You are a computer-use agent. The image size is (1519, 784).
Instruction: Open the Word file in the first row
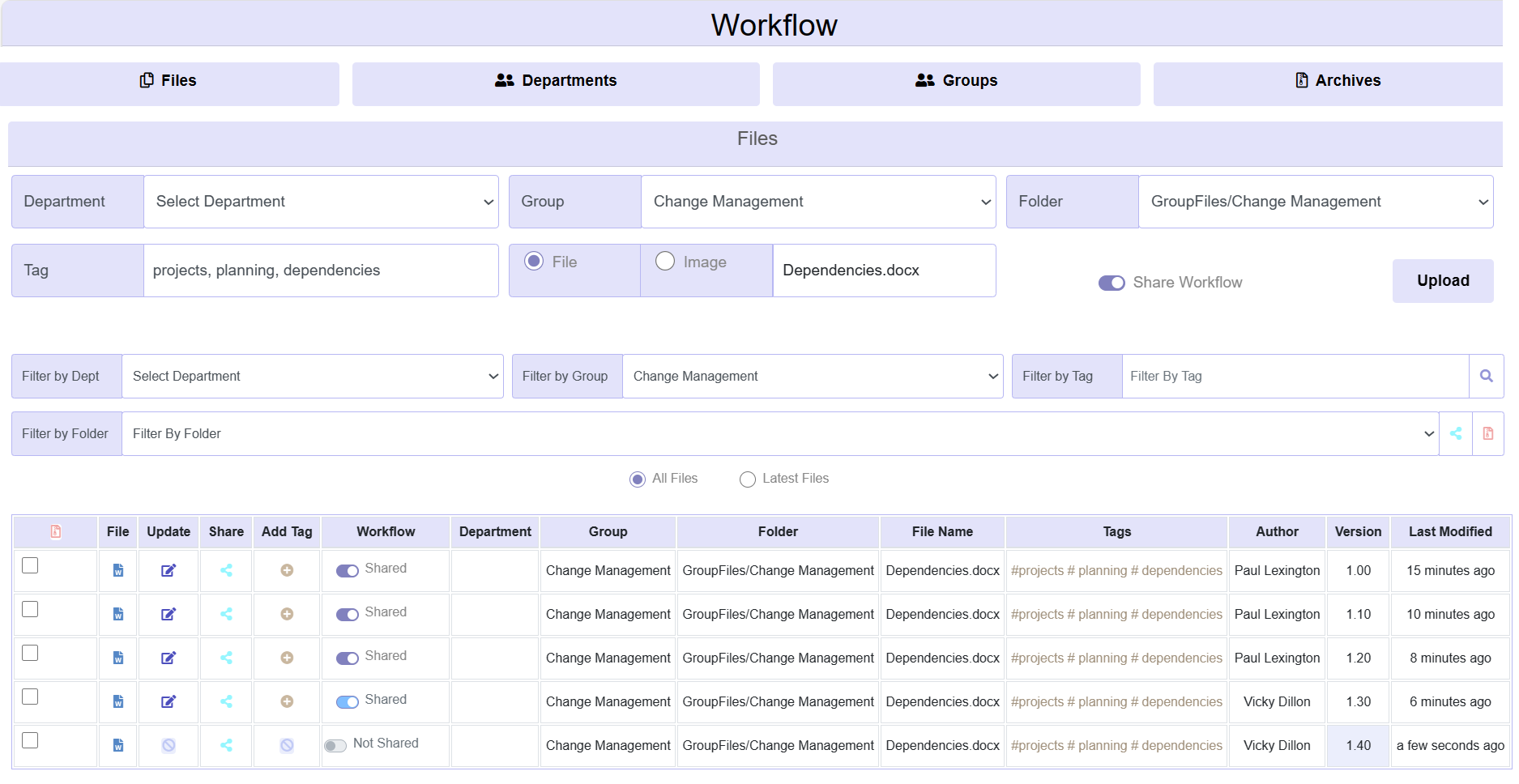pyautogui.click(x=117, y=570)
